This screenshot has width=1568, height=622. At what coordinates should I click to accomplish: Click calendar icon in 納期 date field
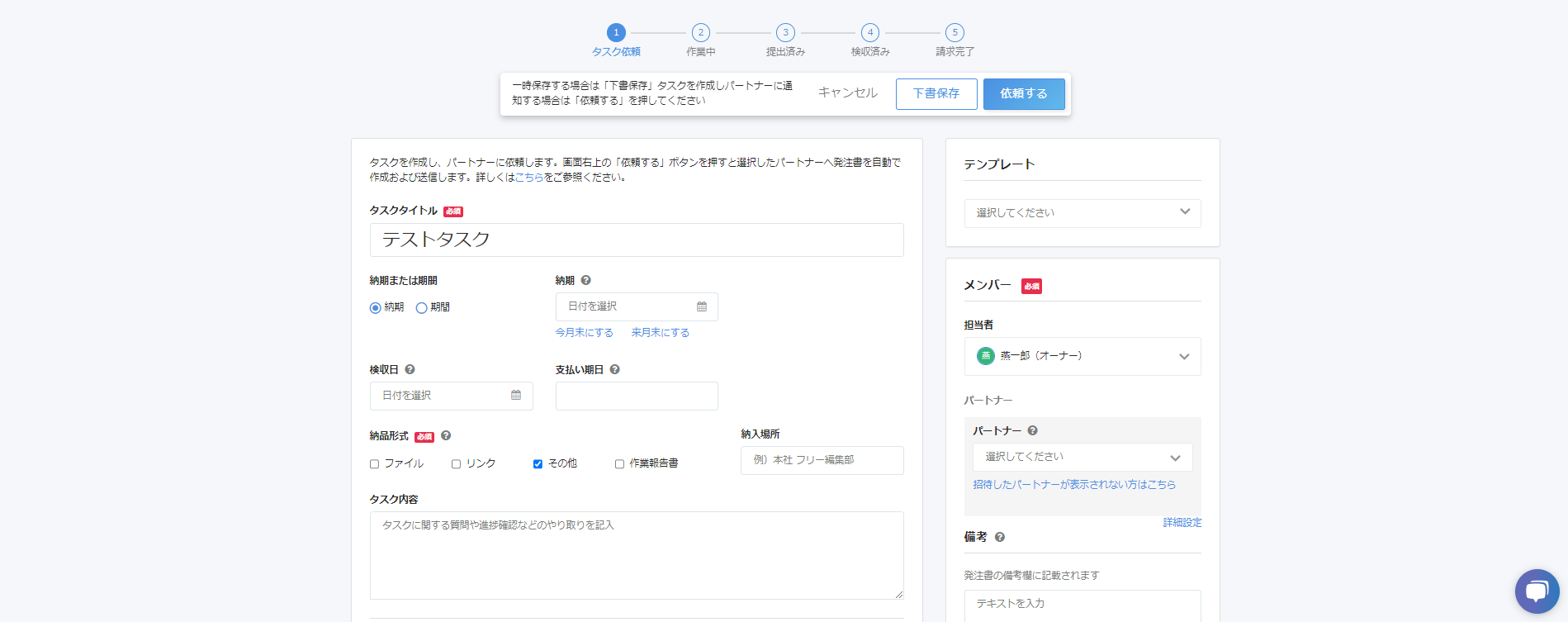tap(702, 306)
